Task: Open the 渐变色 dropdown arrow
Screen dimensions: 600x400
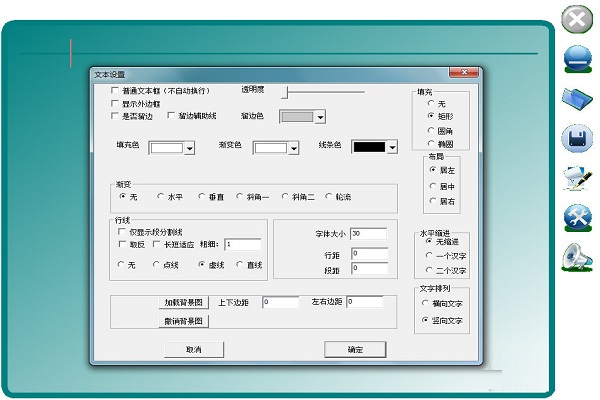Action: [x=294, y=148]
